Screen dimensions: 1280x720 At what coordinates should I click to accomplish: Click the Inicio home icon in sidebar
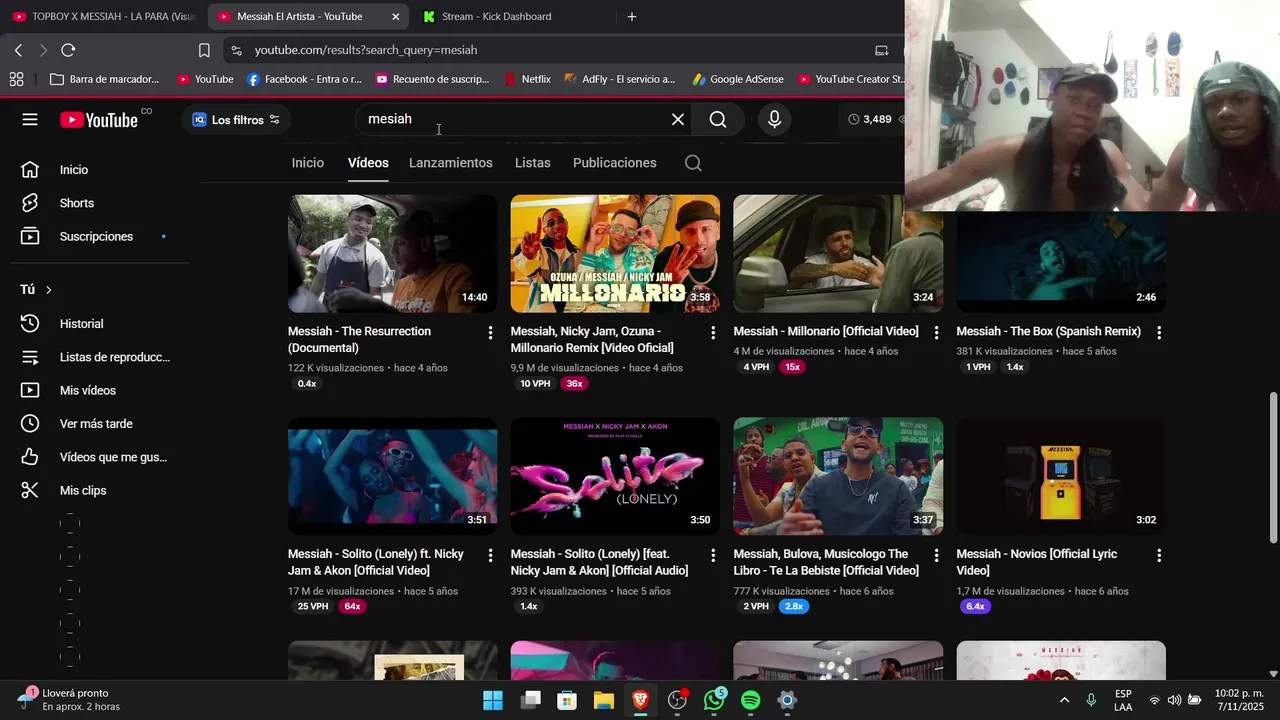click(30, 170)
